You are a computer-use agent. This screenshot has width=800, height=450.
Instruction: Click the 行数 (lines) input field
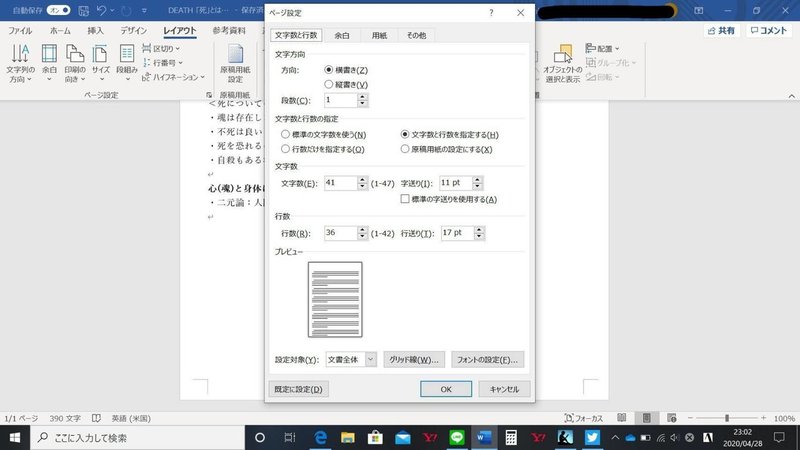pyautogui.click(x=340, y=233)
